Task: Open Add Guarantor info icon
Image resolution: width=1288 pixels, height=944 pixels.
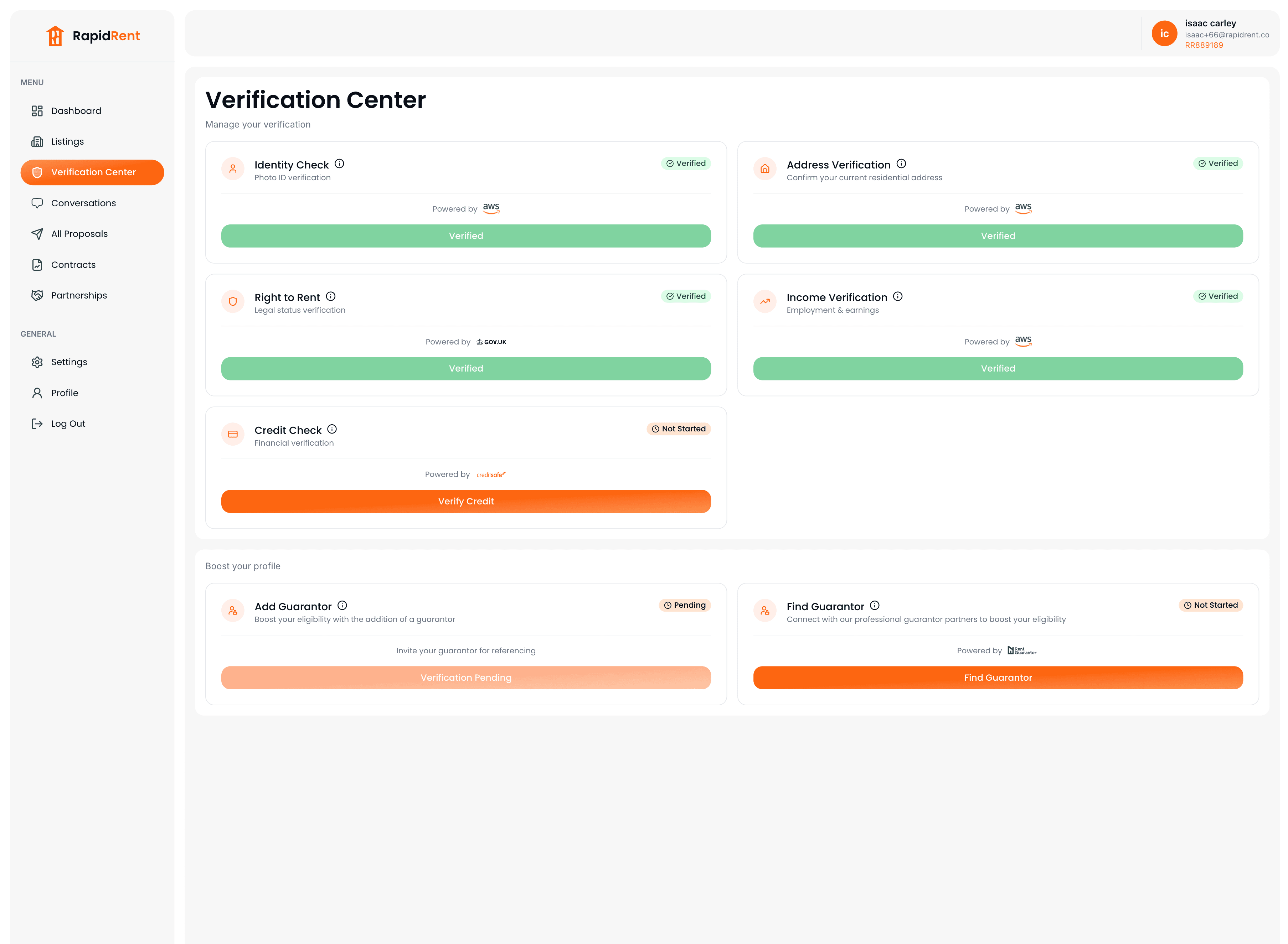Action: (342, 606)
